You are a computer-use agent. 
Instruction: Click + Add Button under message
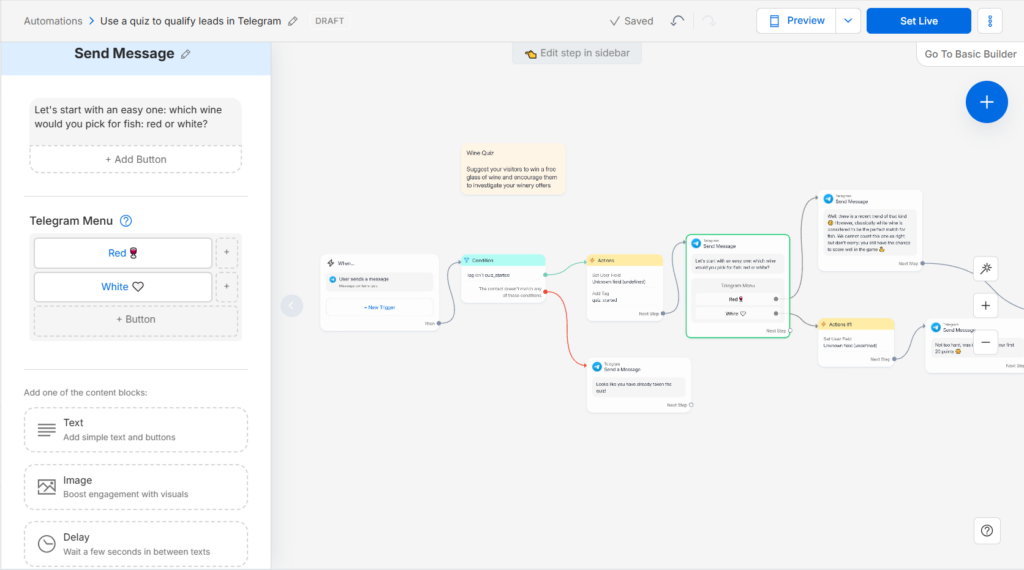136,159
